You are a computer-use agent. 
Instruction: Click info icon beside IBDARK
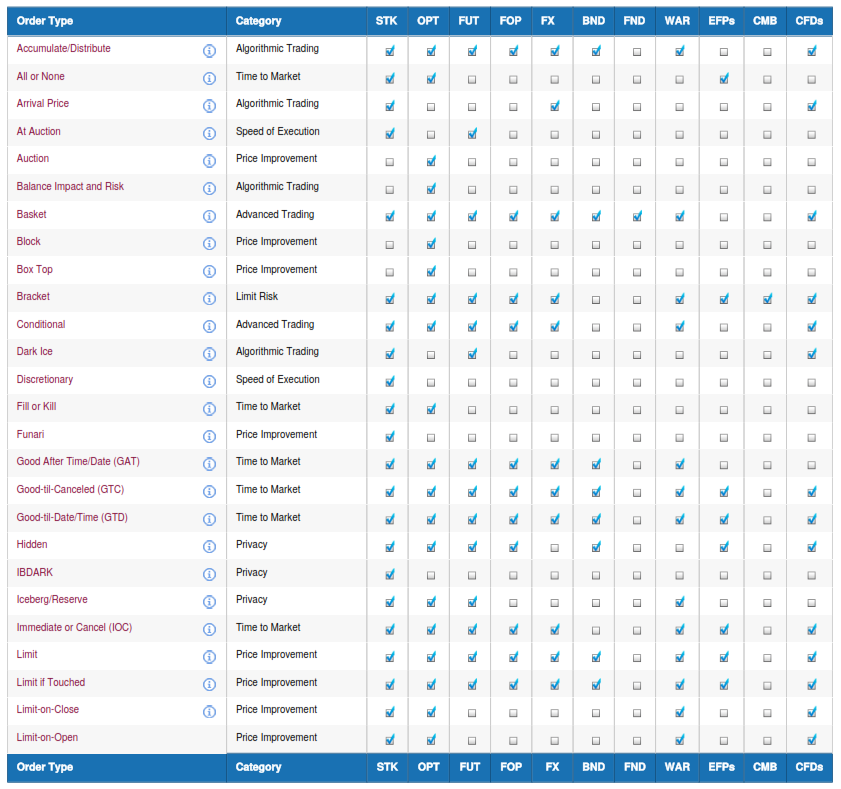click(x=209, y=574)
